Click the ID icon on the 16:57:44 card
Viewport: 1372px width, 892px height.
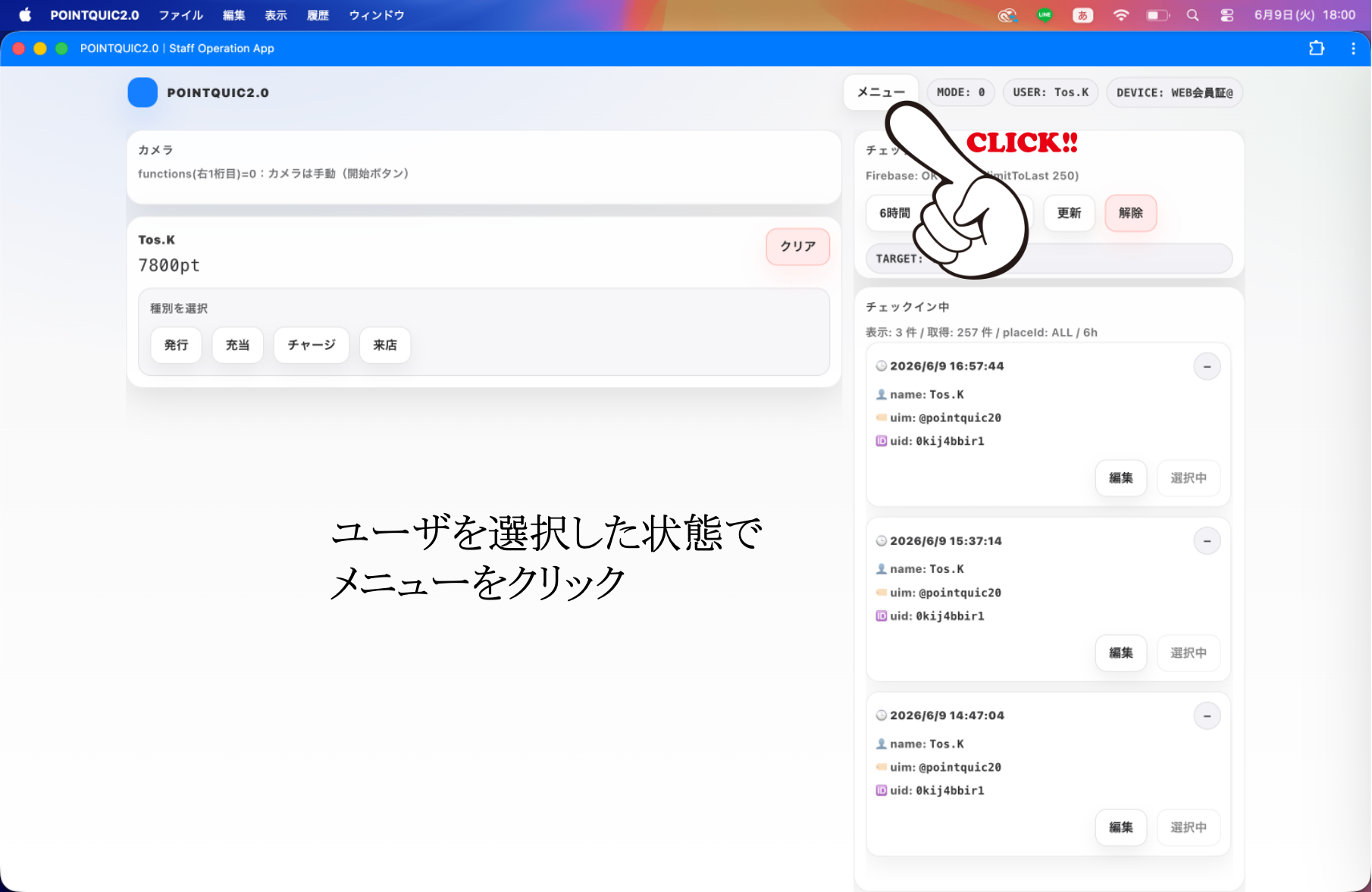(882, 441)
